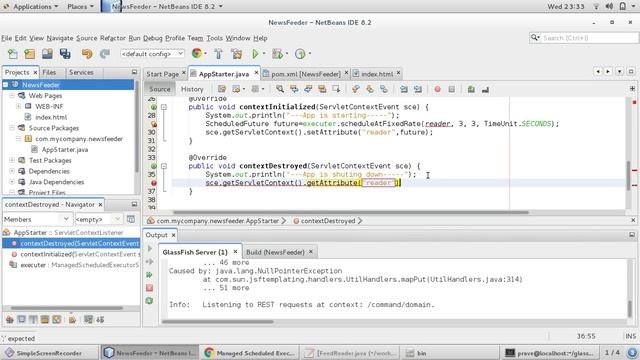
Task: Toggle the History view button
Action: 192,89
